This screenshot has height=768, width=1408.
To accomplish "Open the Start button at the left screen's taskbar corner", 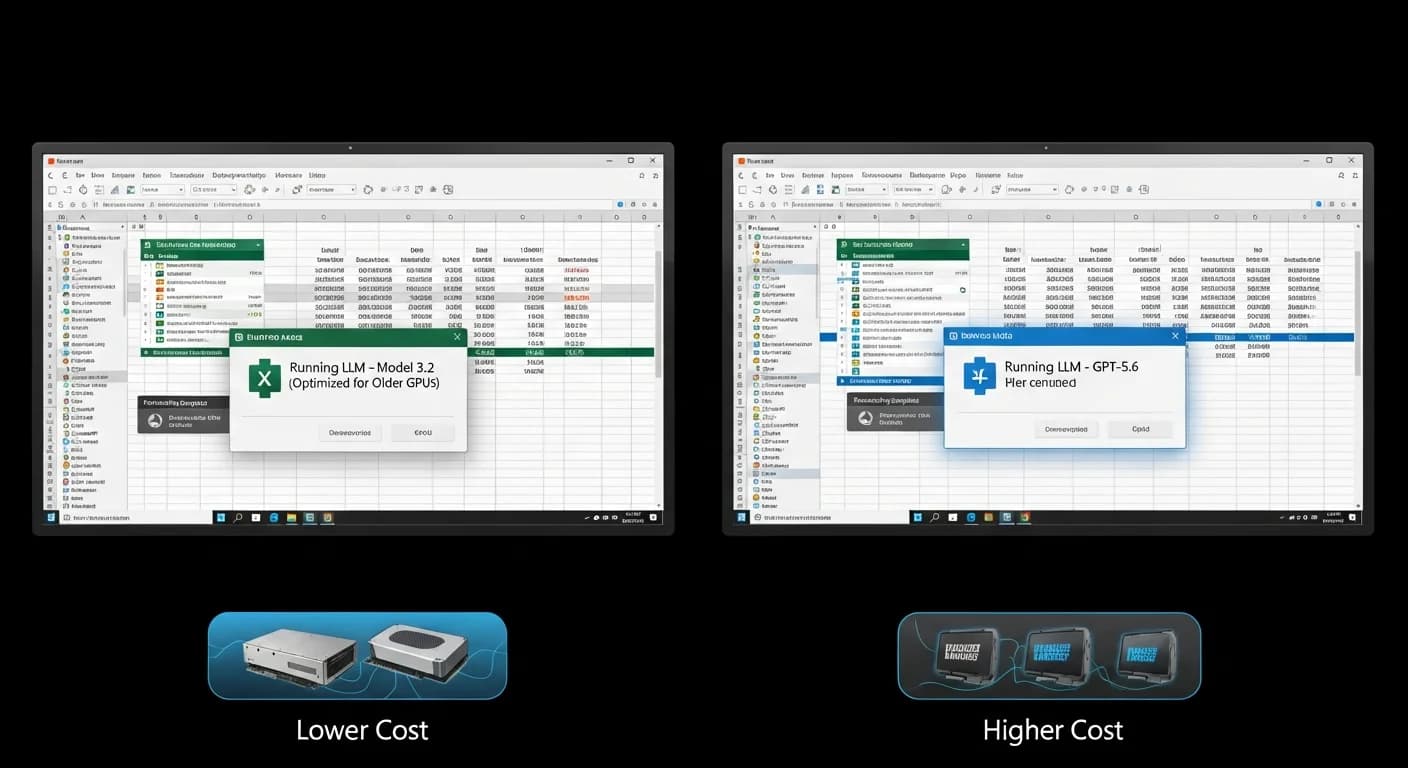I will [x=52, y=518].
